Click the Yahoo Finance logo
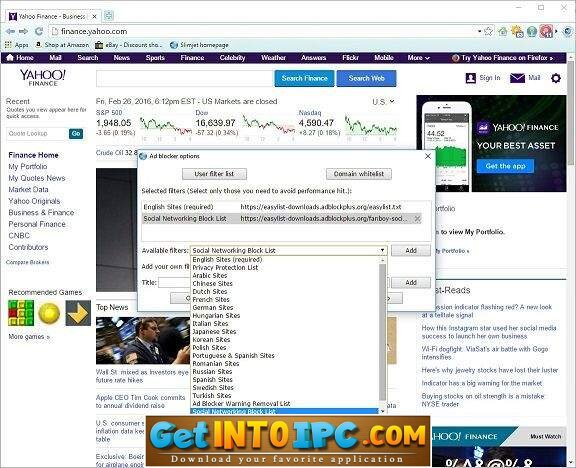The image size is (576, 468). [x=43, y=77]
